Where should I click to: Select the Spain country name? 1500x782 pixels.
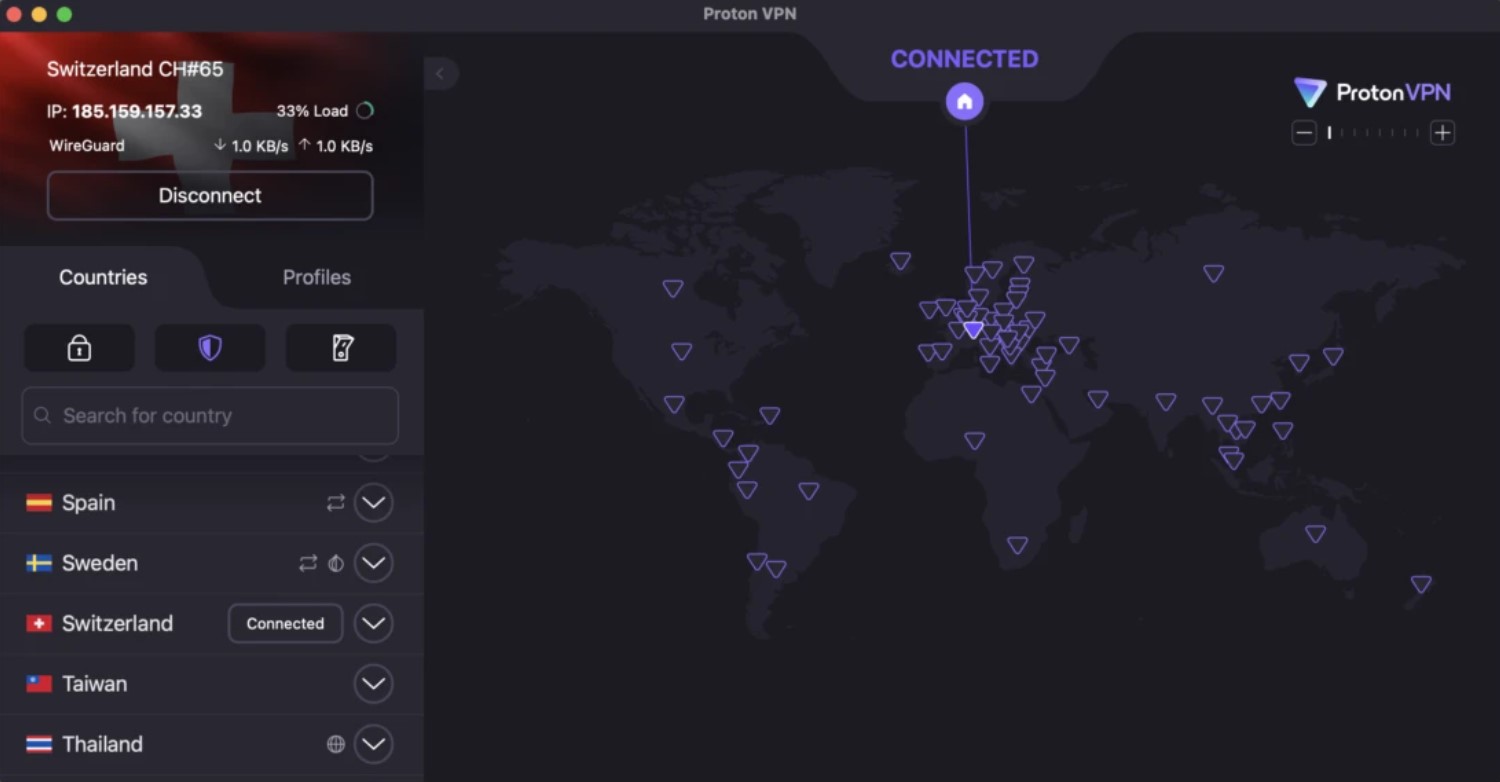click(88, 503)
